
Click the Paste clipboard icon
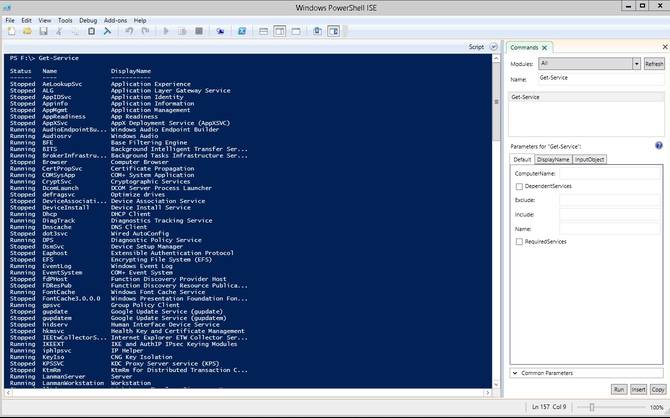tap(91, 31)
